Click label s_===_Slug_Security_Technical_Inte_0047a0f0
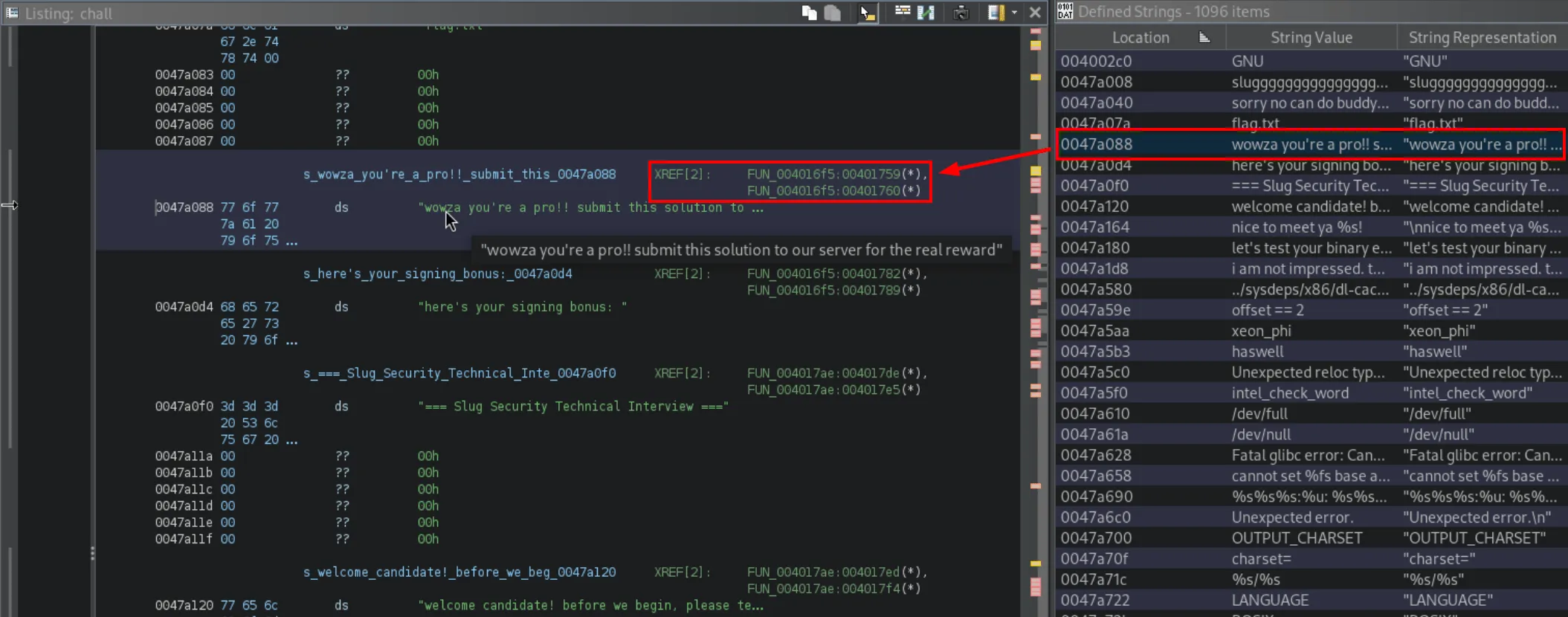 tap(459, 373)
